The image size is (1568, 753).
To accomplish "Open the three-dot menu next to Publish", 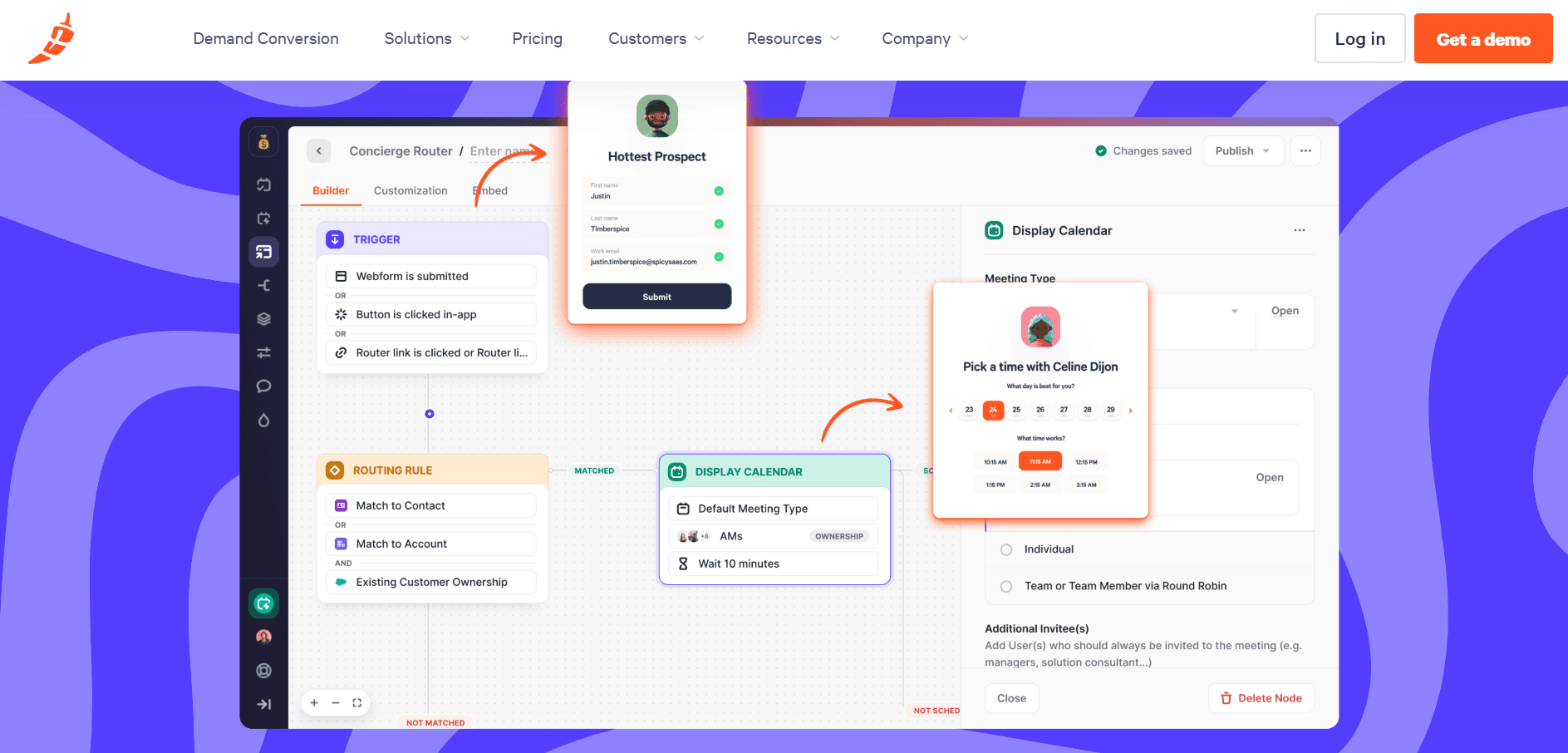I will [1305, 151].
